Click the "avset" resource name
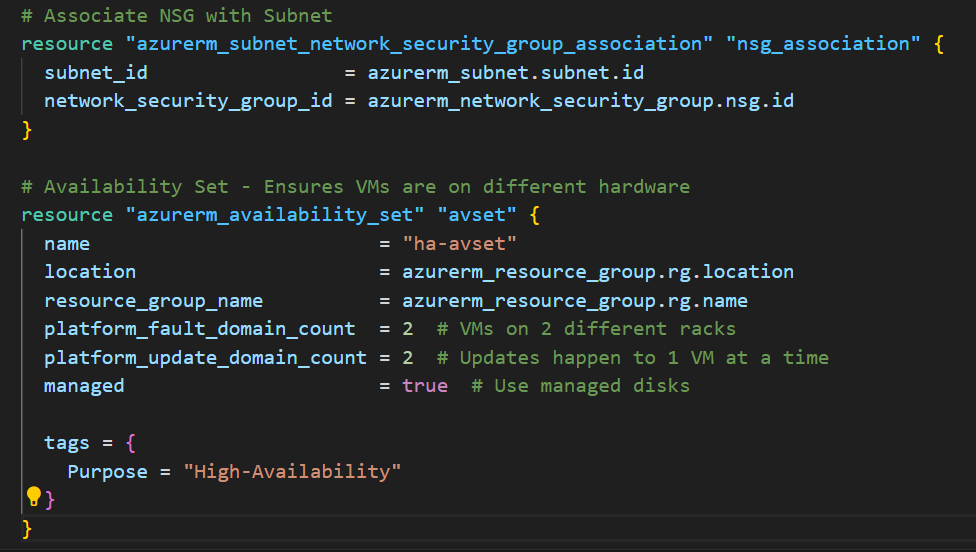The height and width of the screenshot is (552, 976). pos(471,215)
